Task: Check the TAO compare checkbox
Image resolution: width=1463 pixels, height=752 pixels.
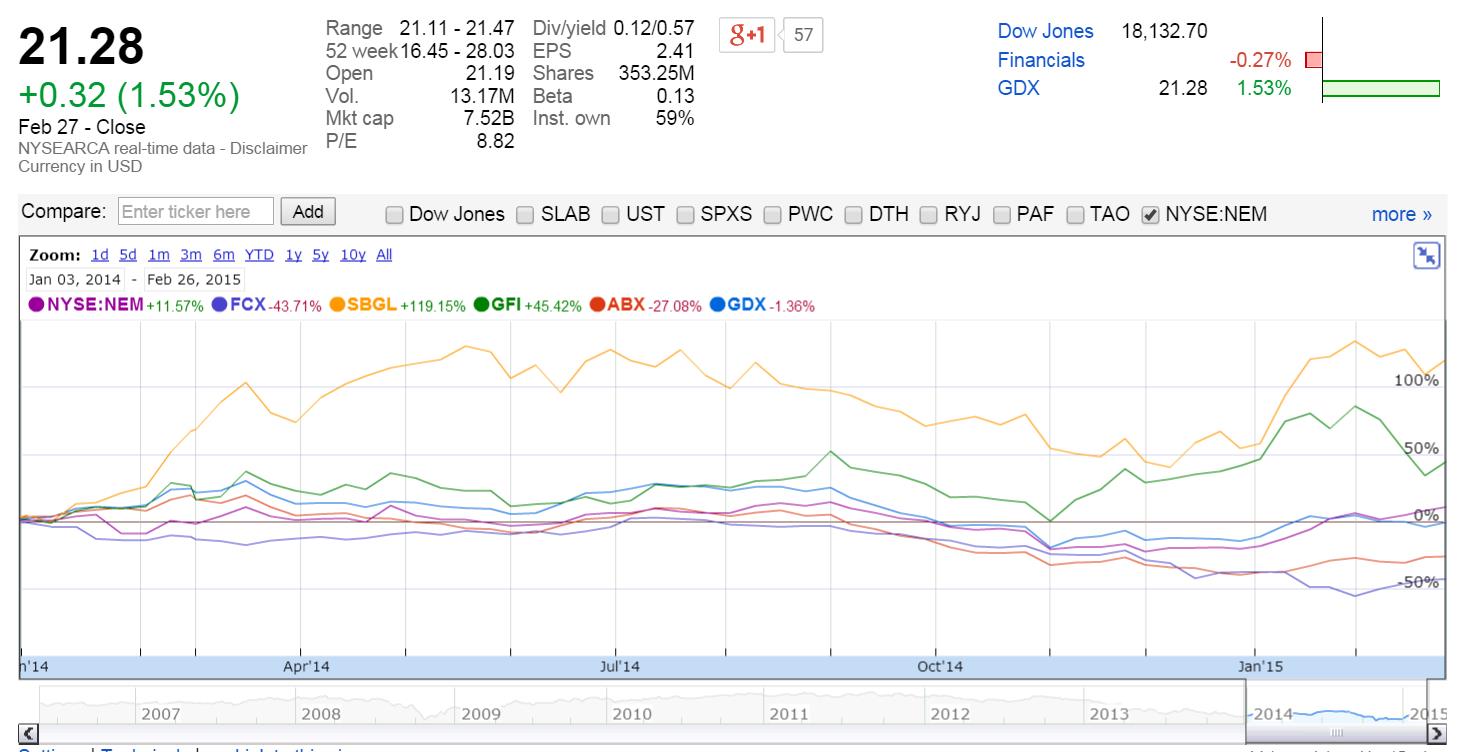Action: coord(1074,214)
